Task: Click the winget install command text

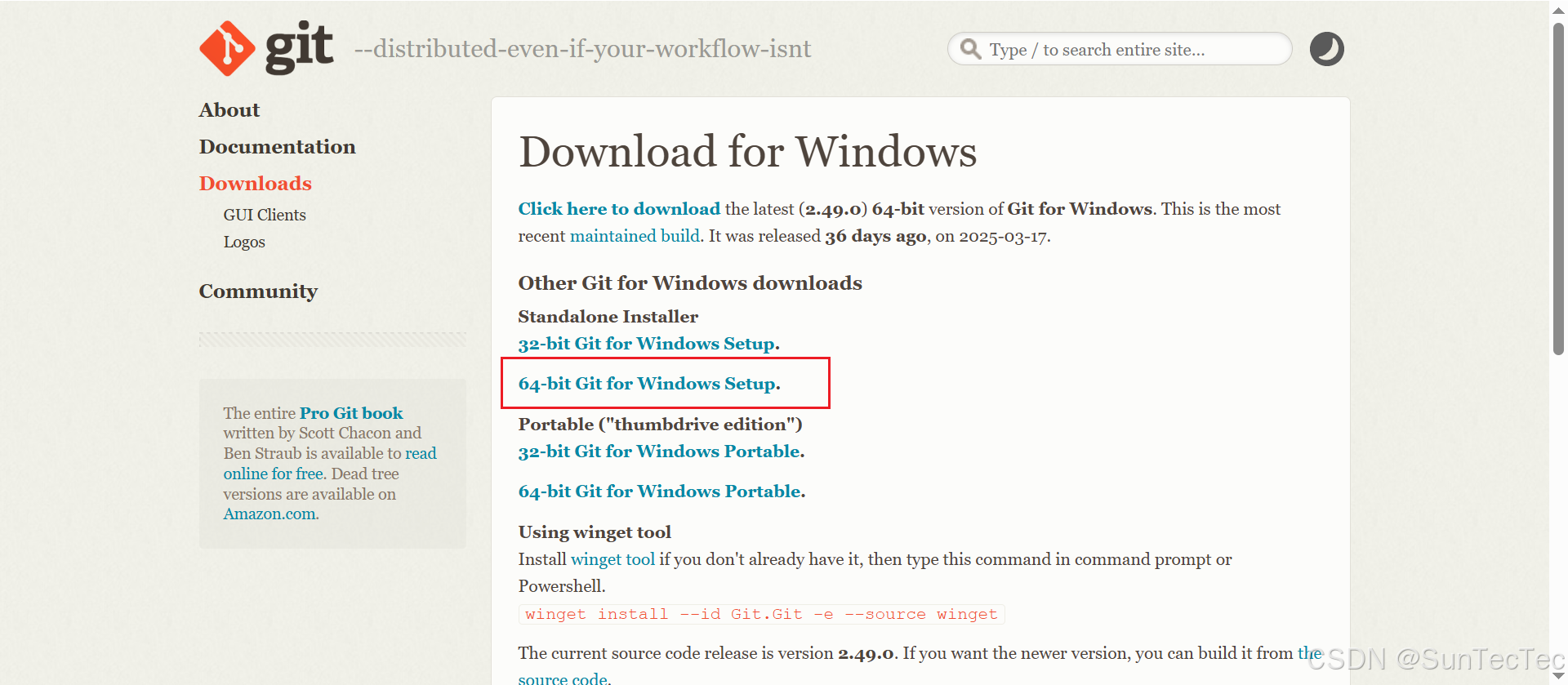Action: [761, 614]
